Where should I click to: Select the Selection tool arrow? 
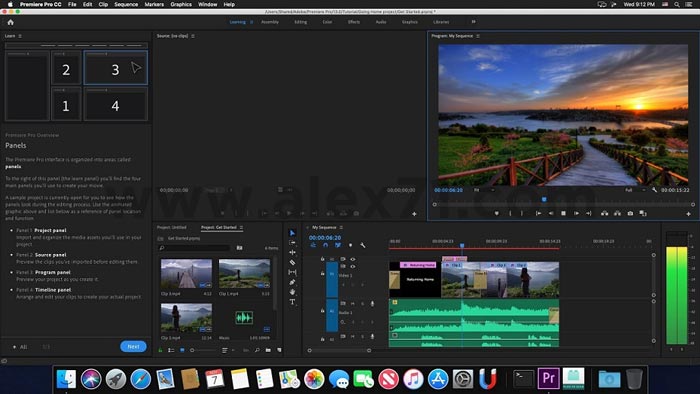pos(292,233)
